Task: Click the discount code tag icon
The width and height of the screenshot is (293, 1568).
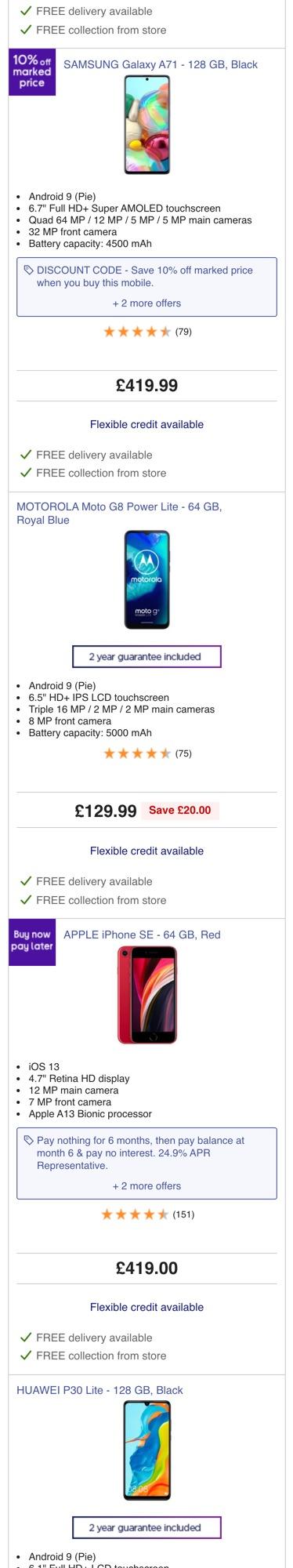Action: click(x=28, y=270)
